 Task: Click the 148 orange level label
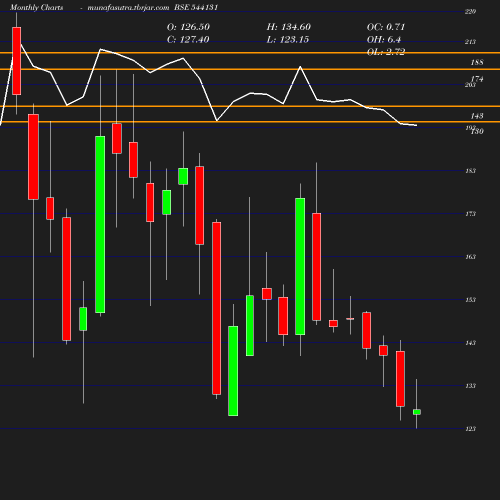(477, 116)
